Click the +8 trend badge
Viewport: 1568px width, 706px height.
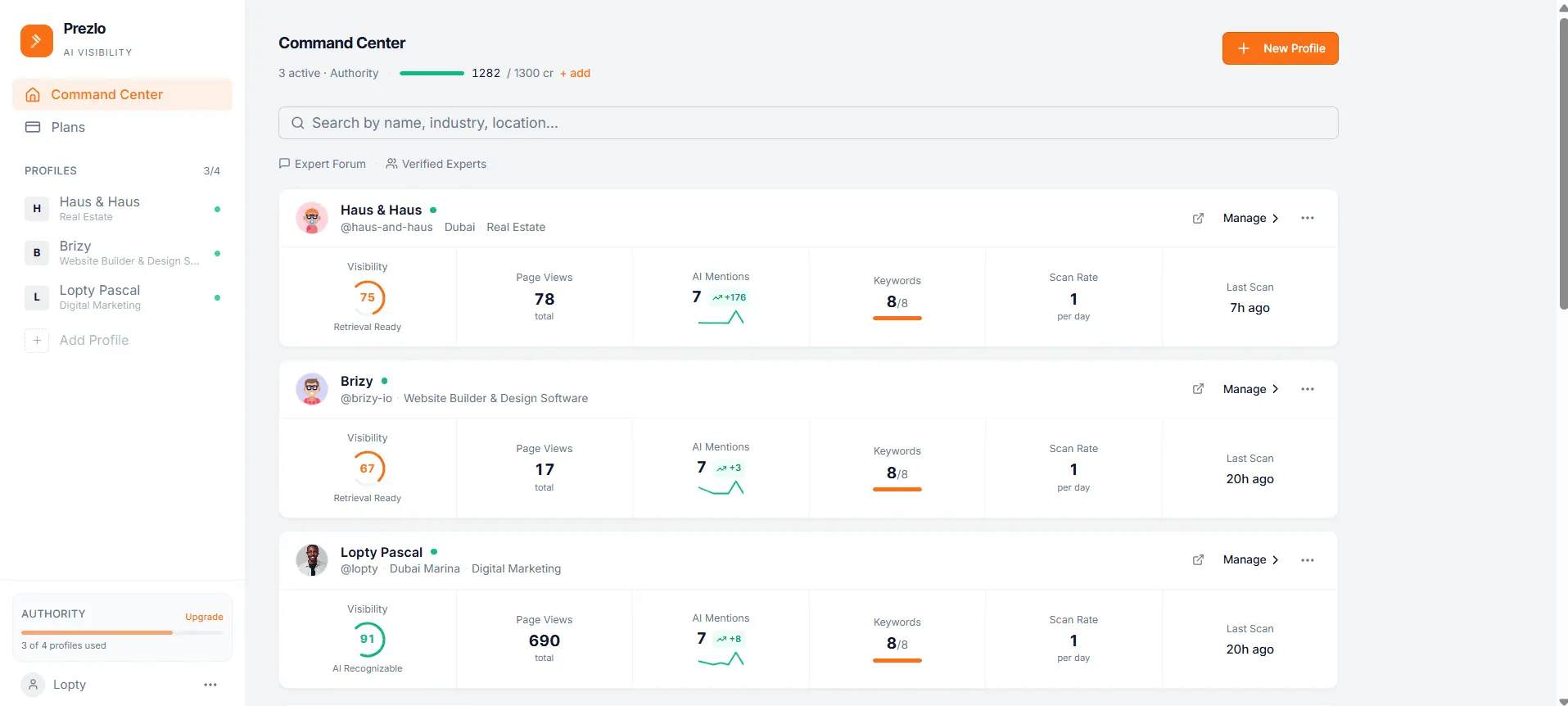[729, 639]
